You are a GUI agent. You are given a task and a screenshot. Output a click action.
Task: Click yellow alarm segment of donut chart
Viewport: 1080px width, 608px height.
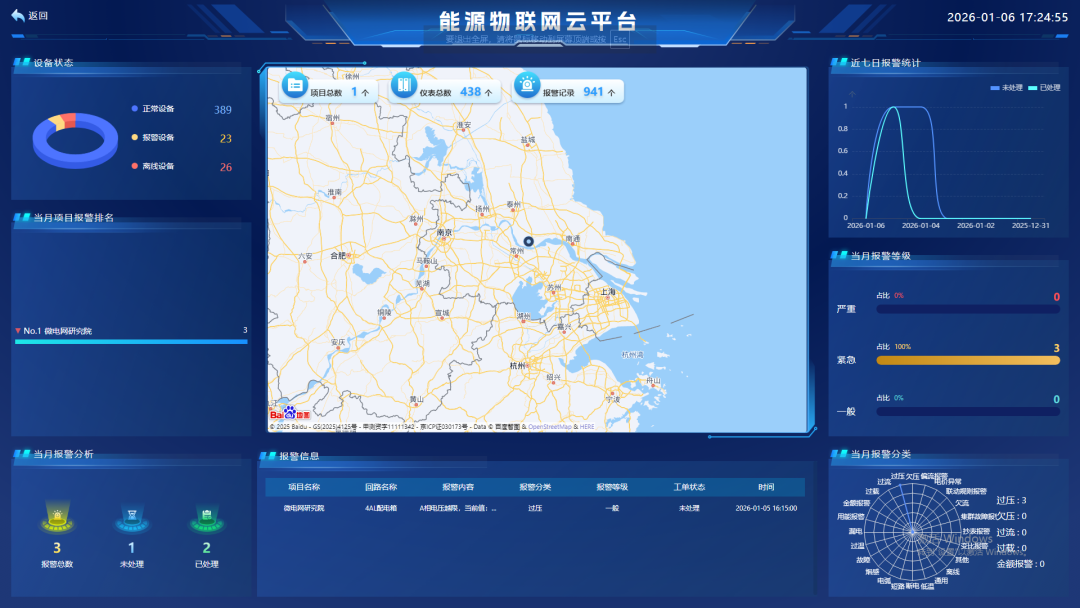click(56, 123)
